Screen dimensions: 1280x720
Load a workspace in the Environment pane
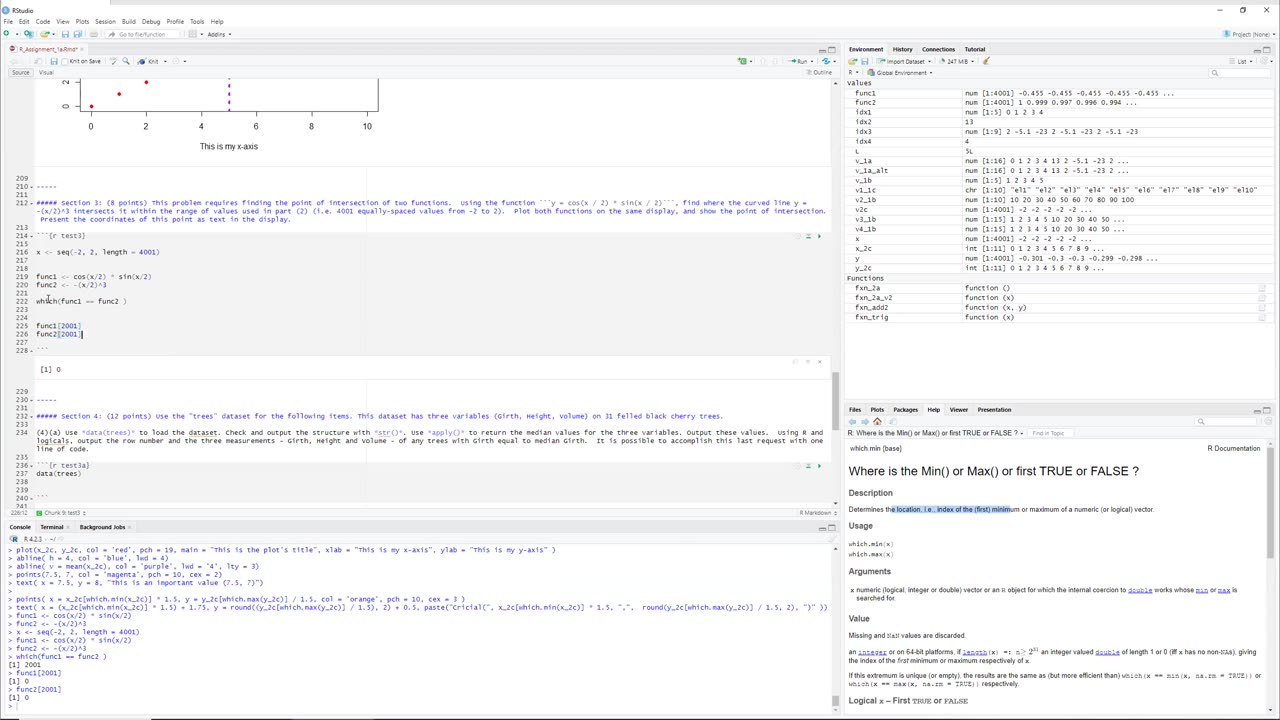coord(852,61)
